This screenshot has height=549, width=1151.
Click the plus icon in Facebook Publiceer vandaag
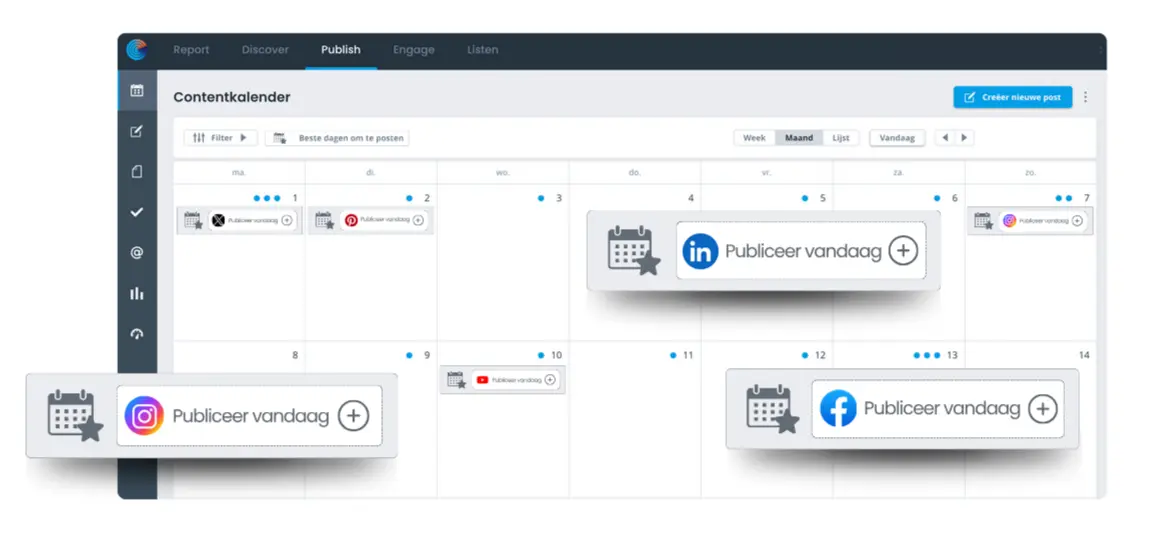(1042, 409)
